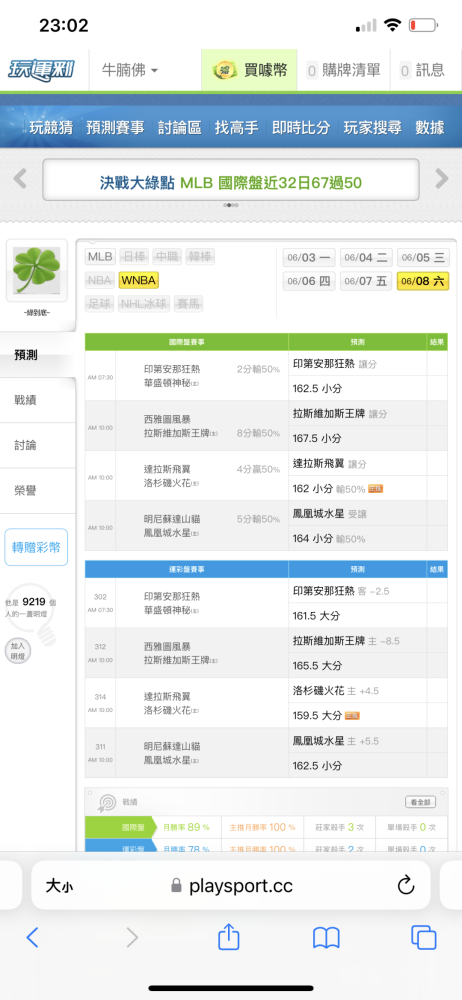Tap the playsport logo in the header
Screen dimensions: 462x1000
click(x=41, y=69)
